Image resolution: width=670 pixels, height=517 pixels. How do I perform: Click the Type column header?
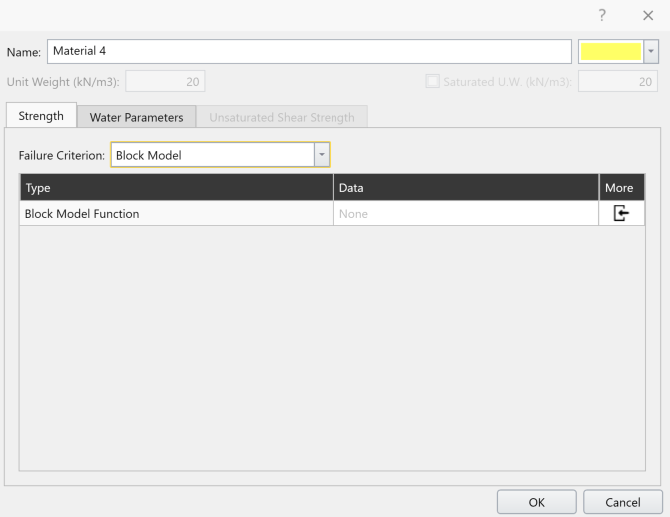[x=176, y=188]
